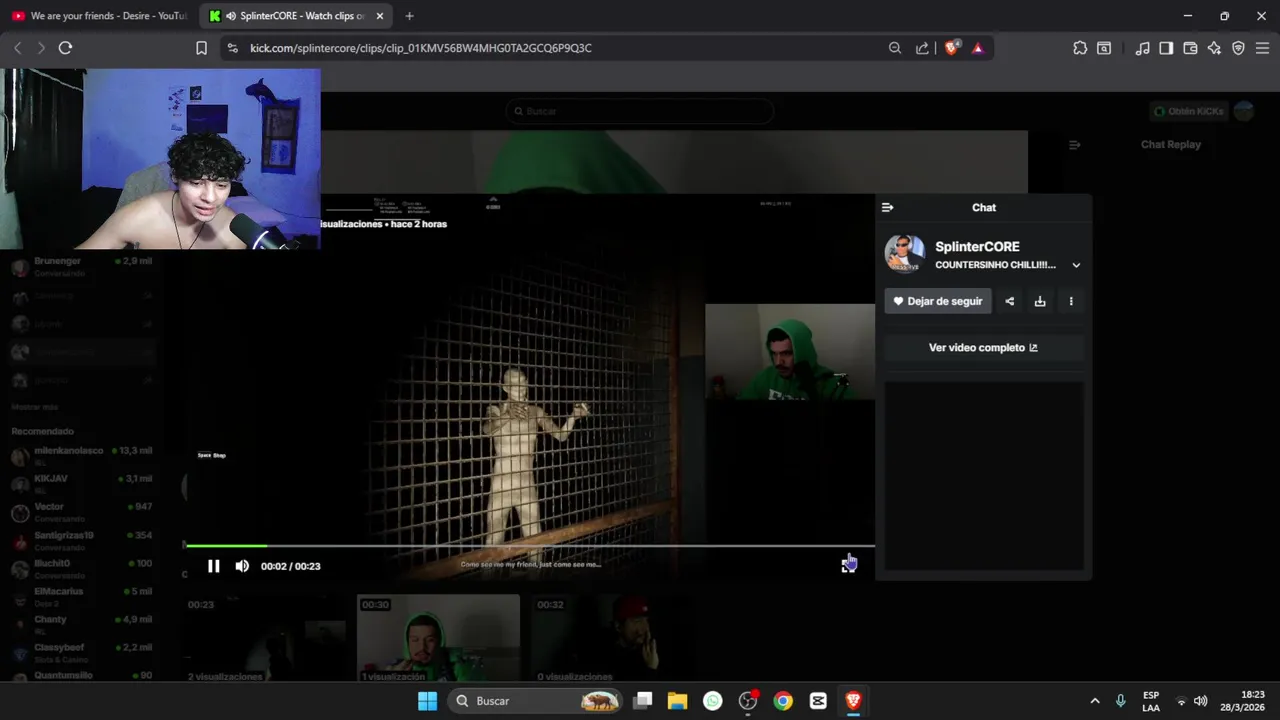1280x720 pixels.
Task: Open the 00:30 clip thumbnail
Action: click(438, 638)
